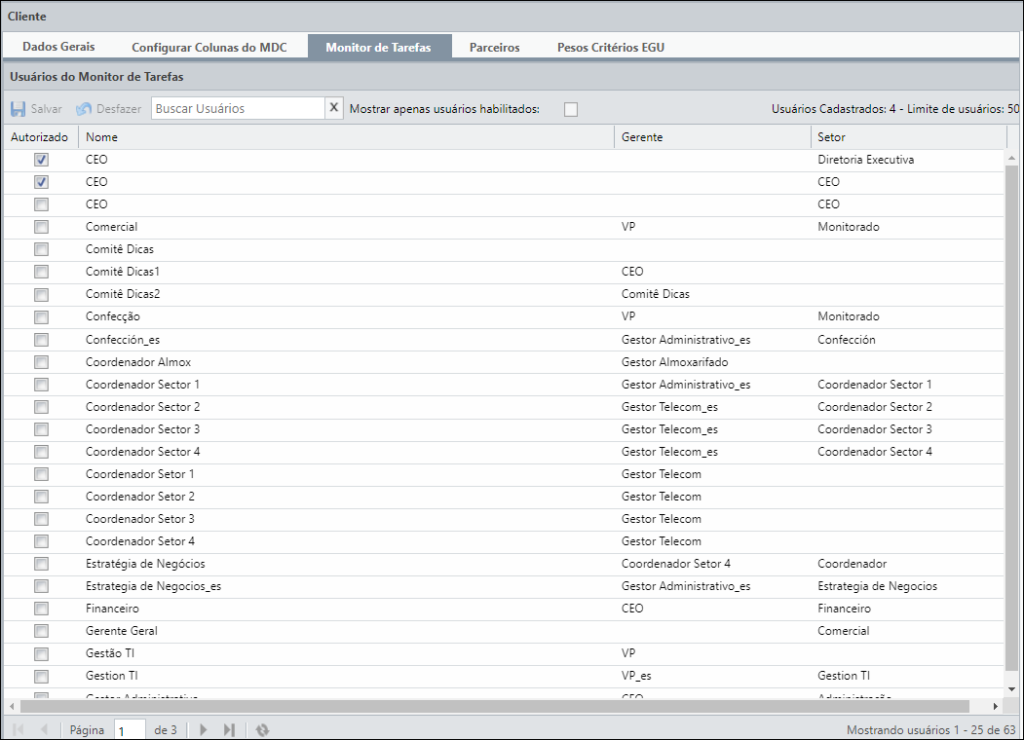Open the Dados Gerais tab
This screenshot has height=740, width=1024.
click(59, 46)
